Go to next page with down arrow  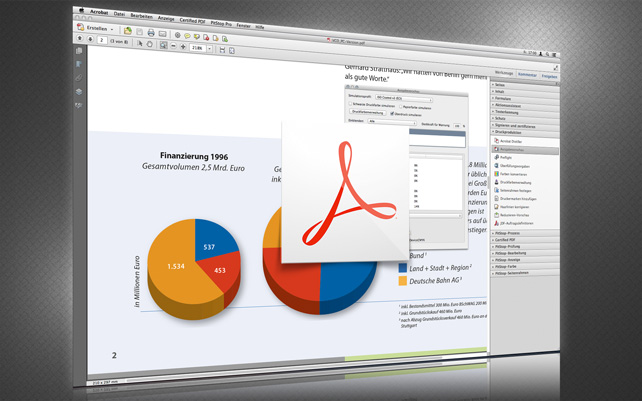point(90,39)
